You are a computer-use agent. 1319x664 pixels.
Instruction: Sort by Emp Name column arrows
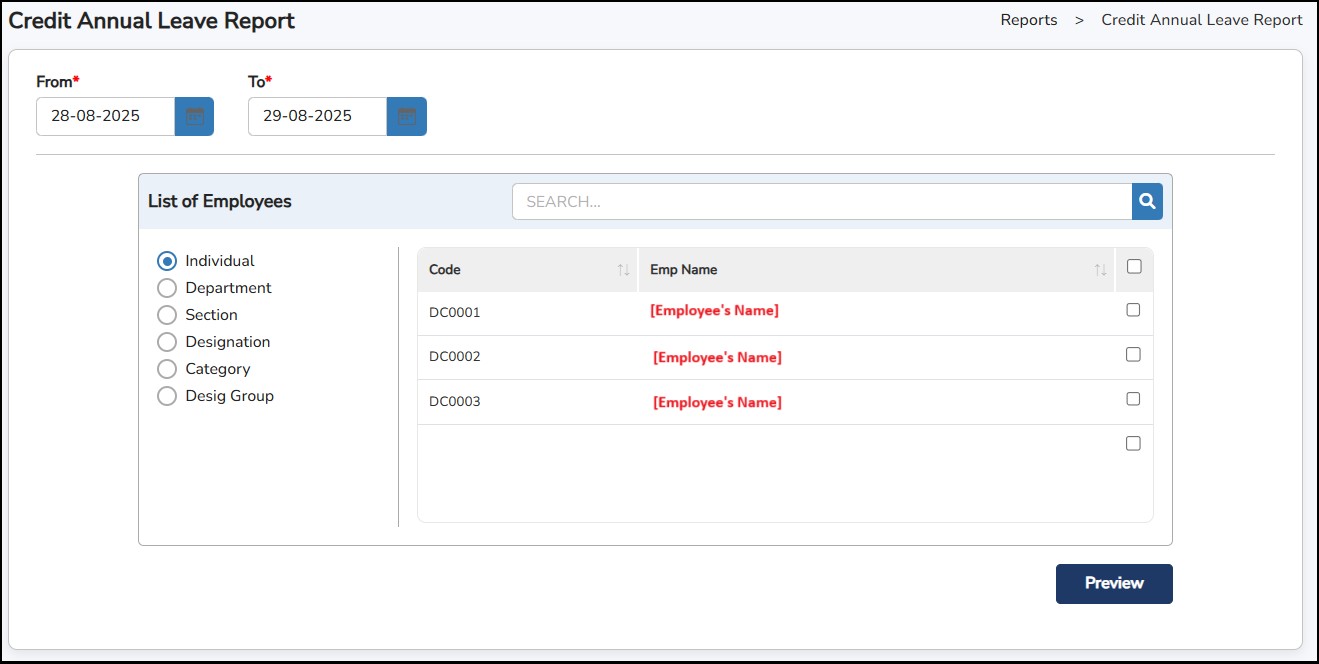(1100, 270)
